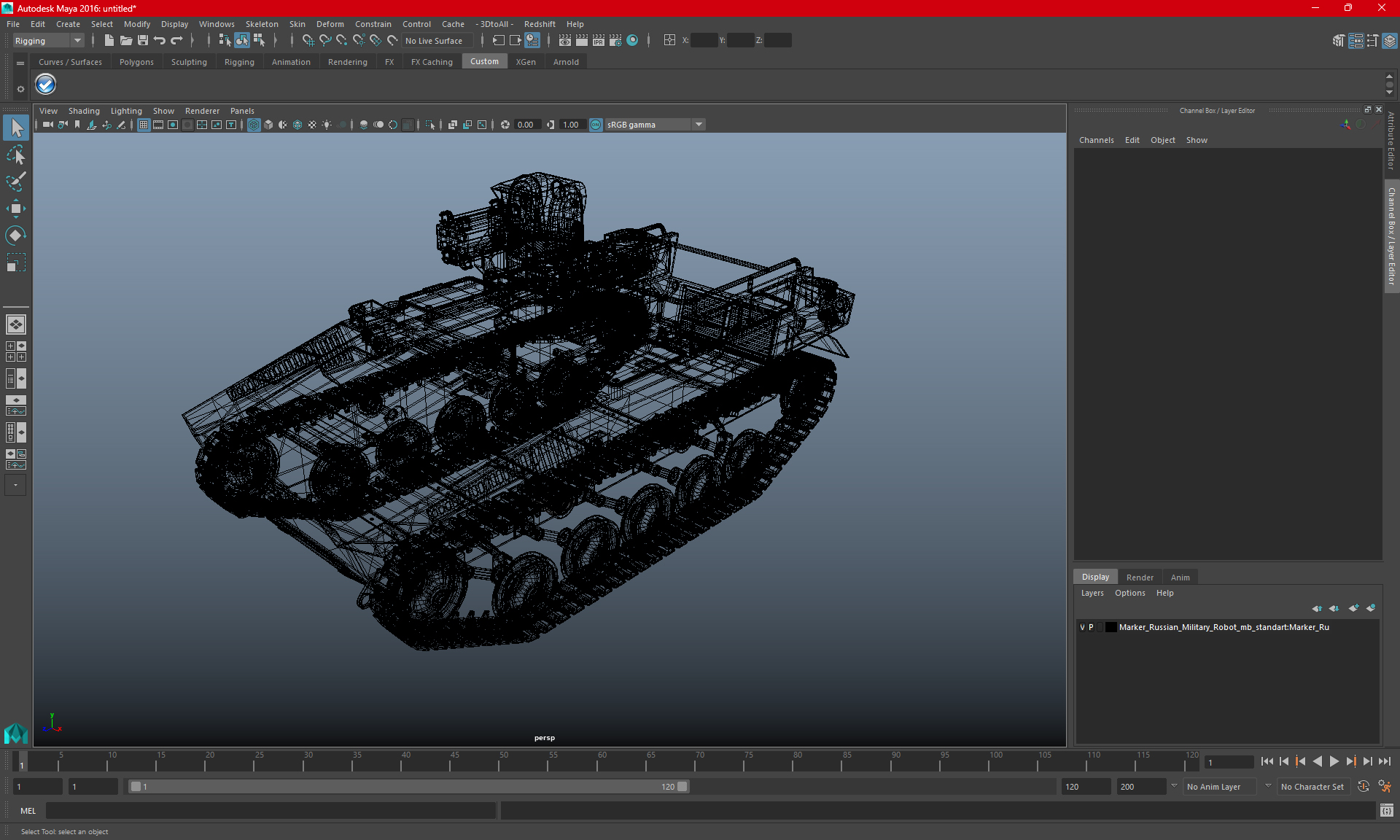This screenshot has height=840, width=1400.
Task: Choose the Scale tool
Action: 15,262
